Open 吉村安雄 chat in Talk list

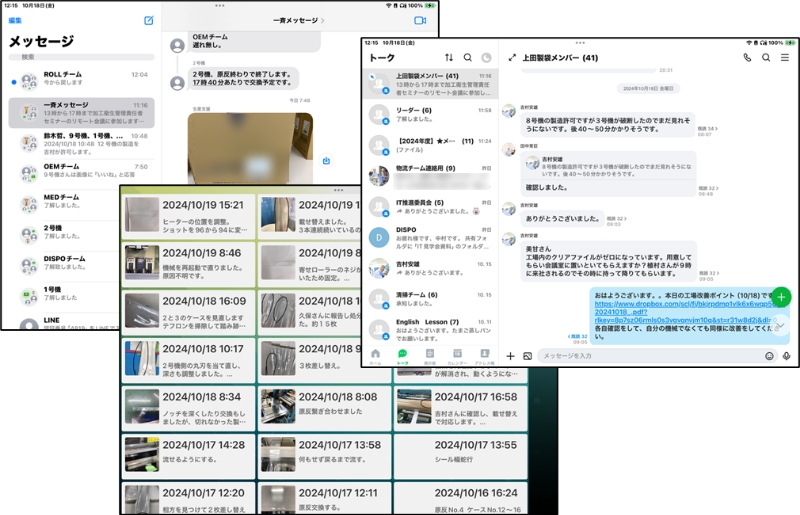(x=430, y=268)
